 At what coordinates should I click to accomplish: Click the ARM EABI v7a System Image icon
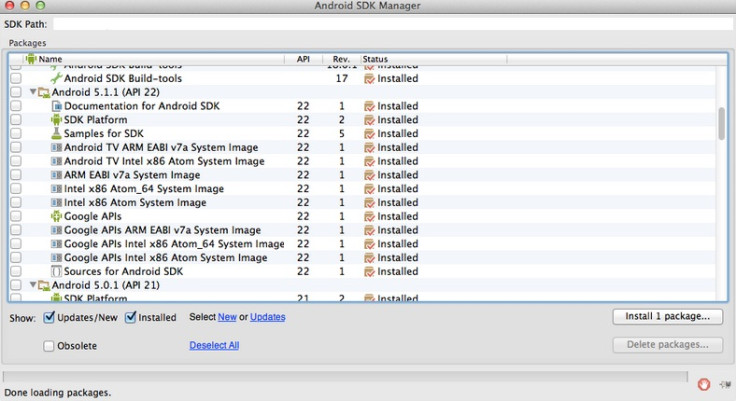click(x=56, y=175)
